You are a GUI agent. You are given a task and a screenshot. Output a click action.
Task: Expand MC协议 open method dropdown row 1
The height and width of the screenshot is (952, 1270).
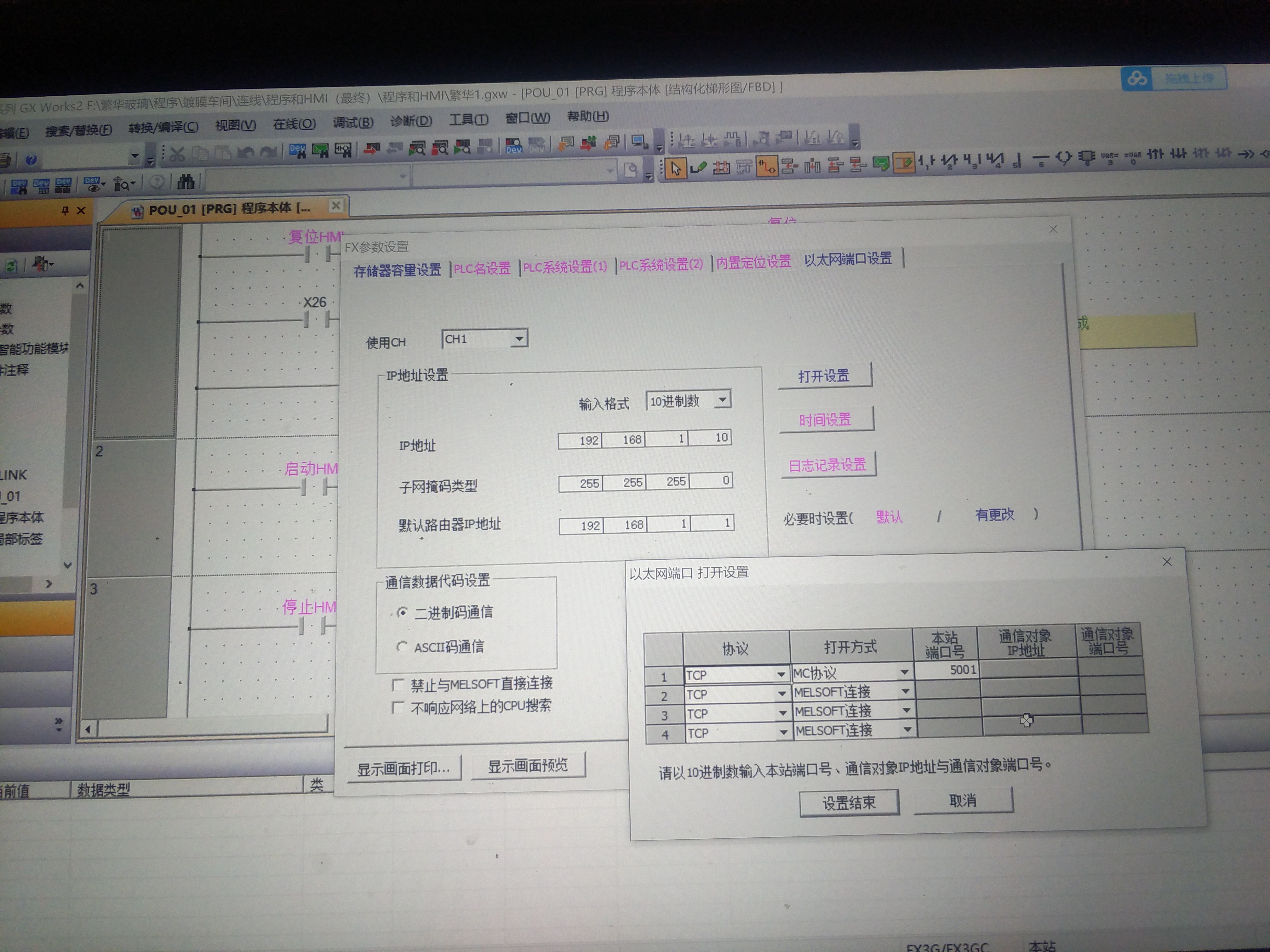(x=904, y=672)
